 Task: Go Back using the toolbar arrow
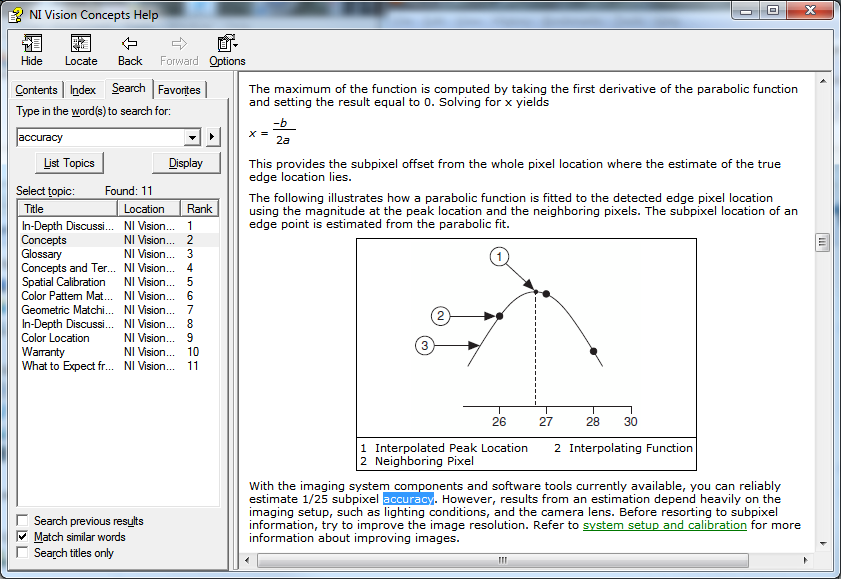130,50
